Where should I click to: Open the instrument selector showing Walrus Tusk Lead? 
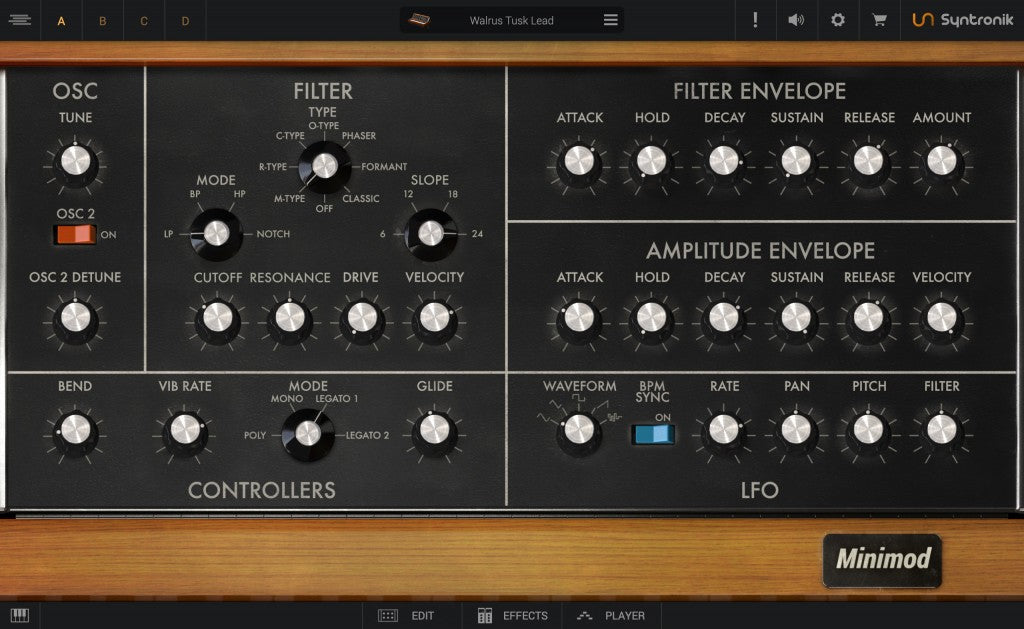(512, 19)
